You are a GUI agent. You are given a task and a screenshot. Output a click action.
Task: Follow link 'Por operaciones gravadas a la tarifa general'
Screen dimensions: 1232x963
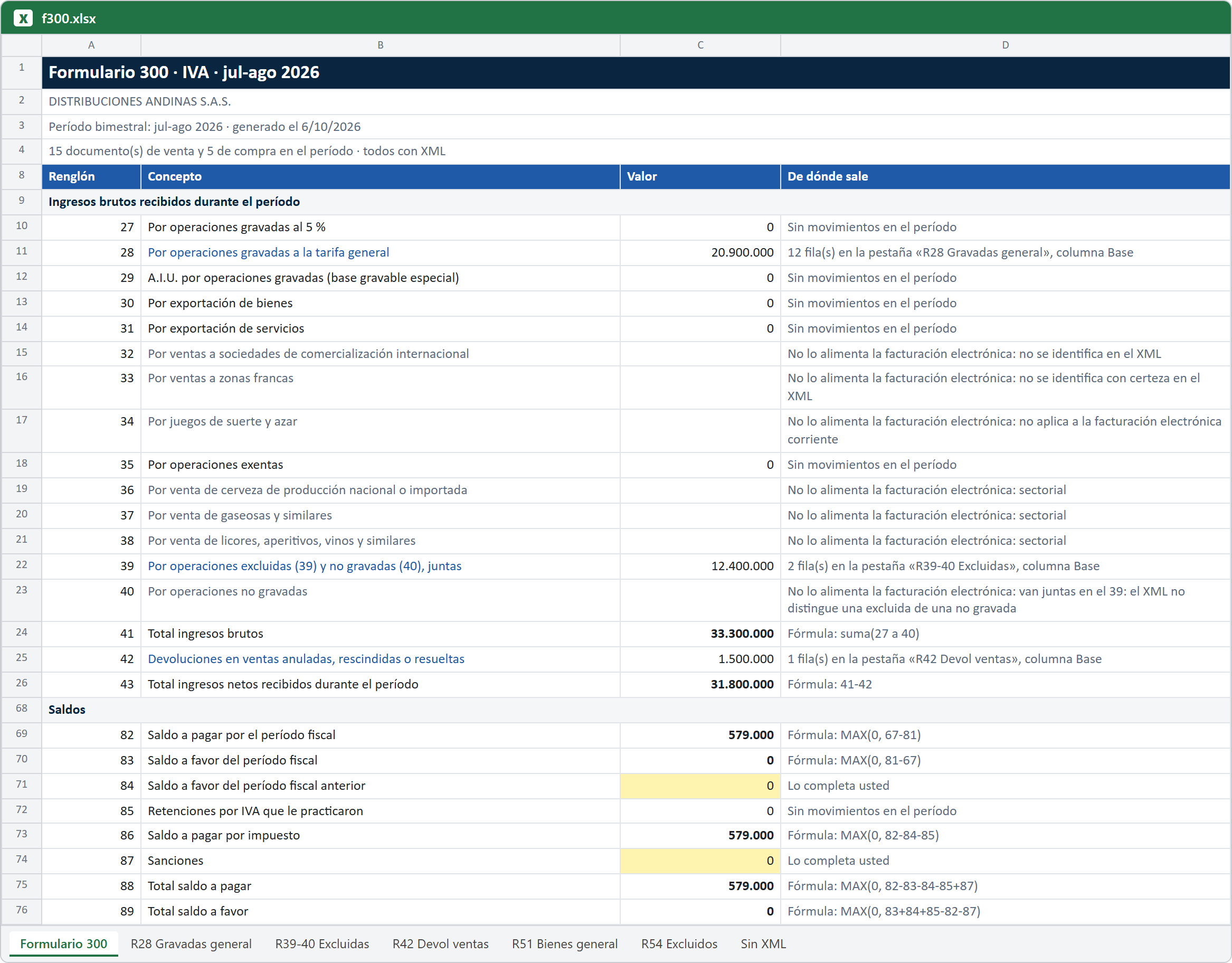pyautogui.click(x=269, y=252)
